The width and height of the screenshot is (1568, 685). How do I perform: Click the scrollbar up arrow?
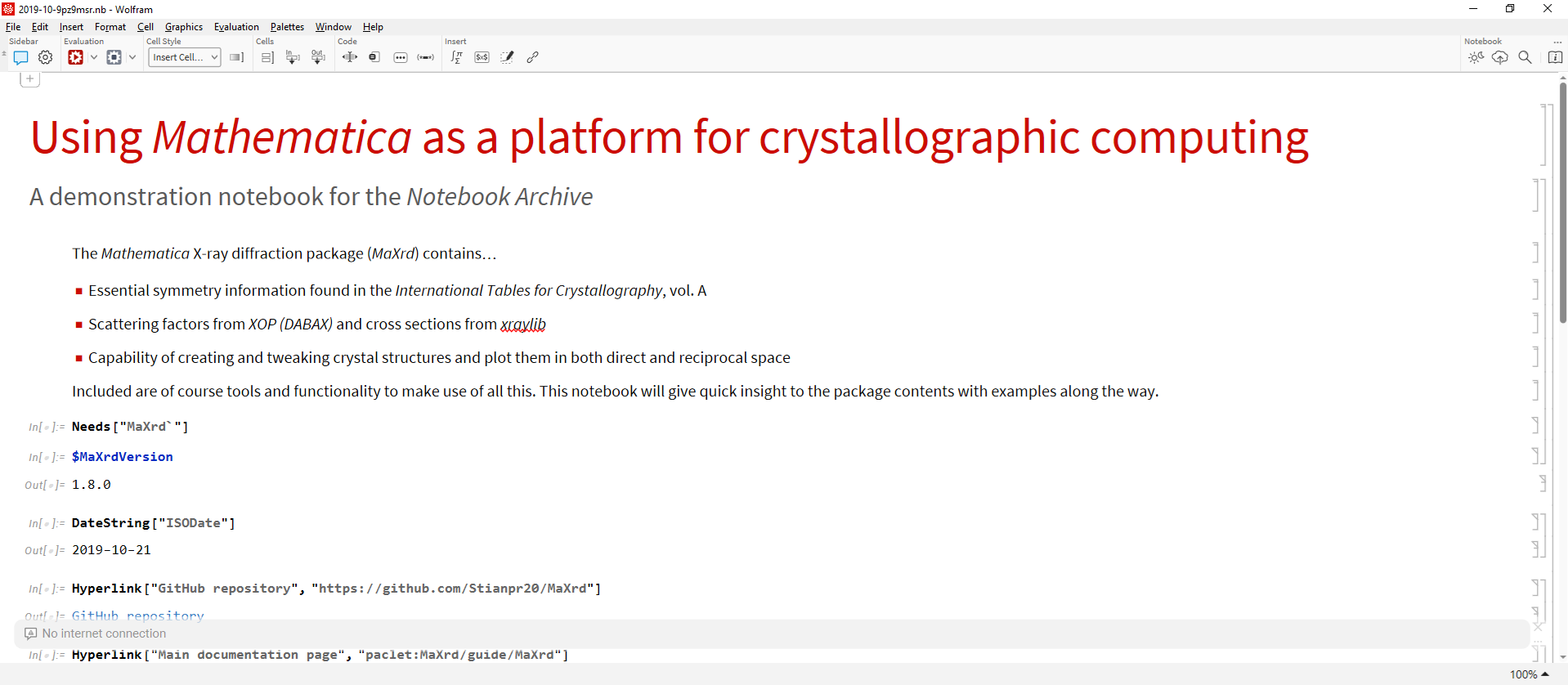[x=1562, y=78]
